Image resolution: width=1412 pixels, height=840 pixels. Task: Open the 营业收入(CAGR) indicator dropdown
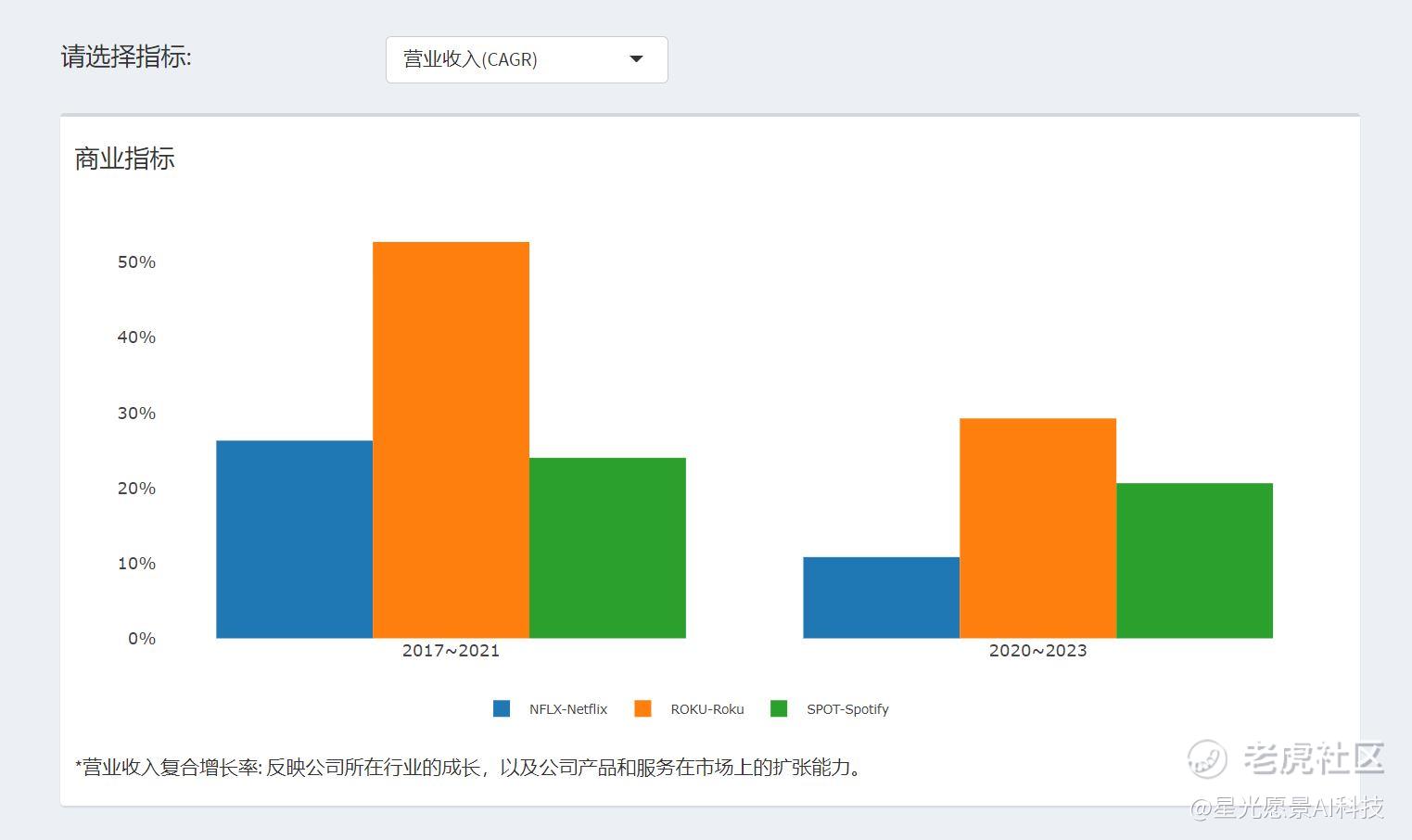[x=527, y=59]
